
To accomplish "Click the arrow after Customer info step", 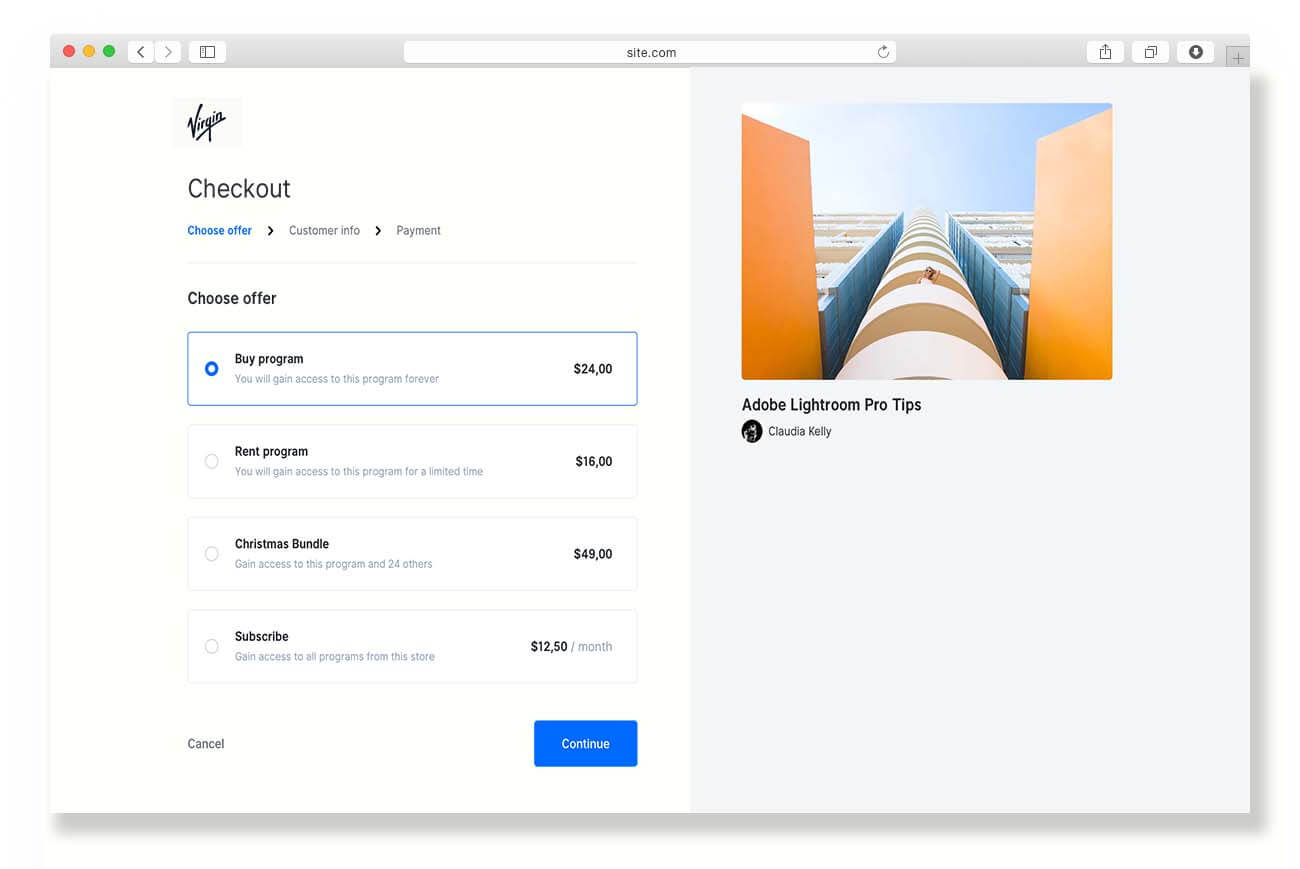I will 378,231.
